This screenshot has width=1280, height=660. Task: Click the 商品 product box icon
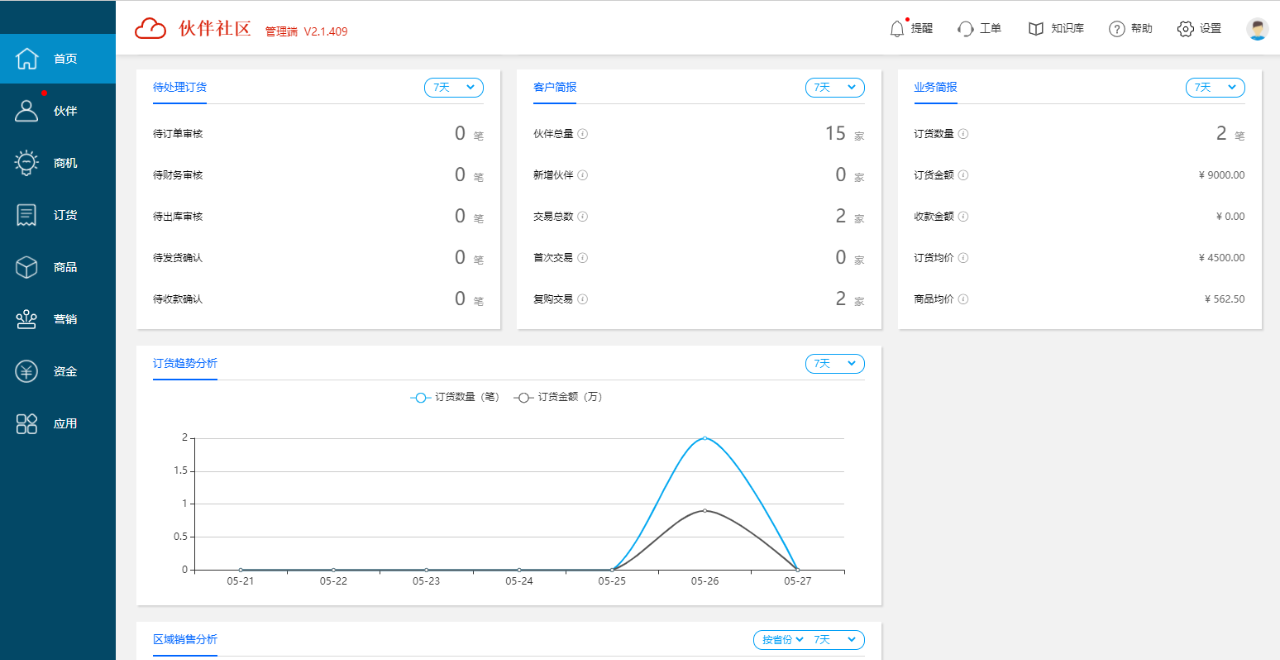[x=27, y=267]
